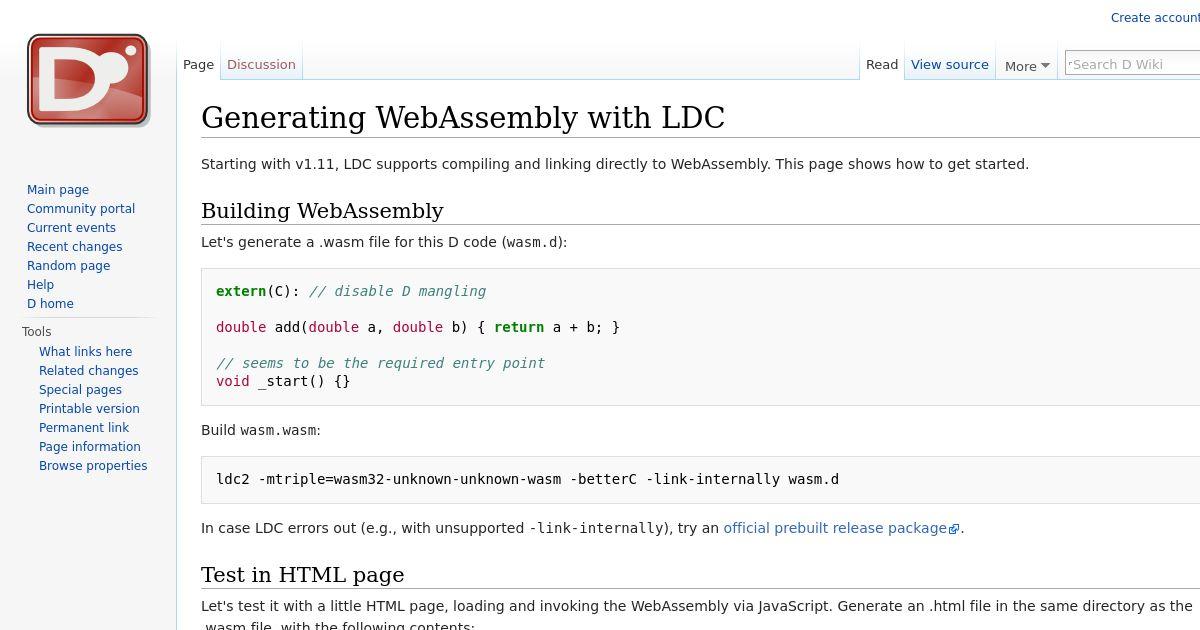Image resolution: width=1200 pixels, height=630 pixels.
Task: Open Browse properties
Action: (93, 465)
